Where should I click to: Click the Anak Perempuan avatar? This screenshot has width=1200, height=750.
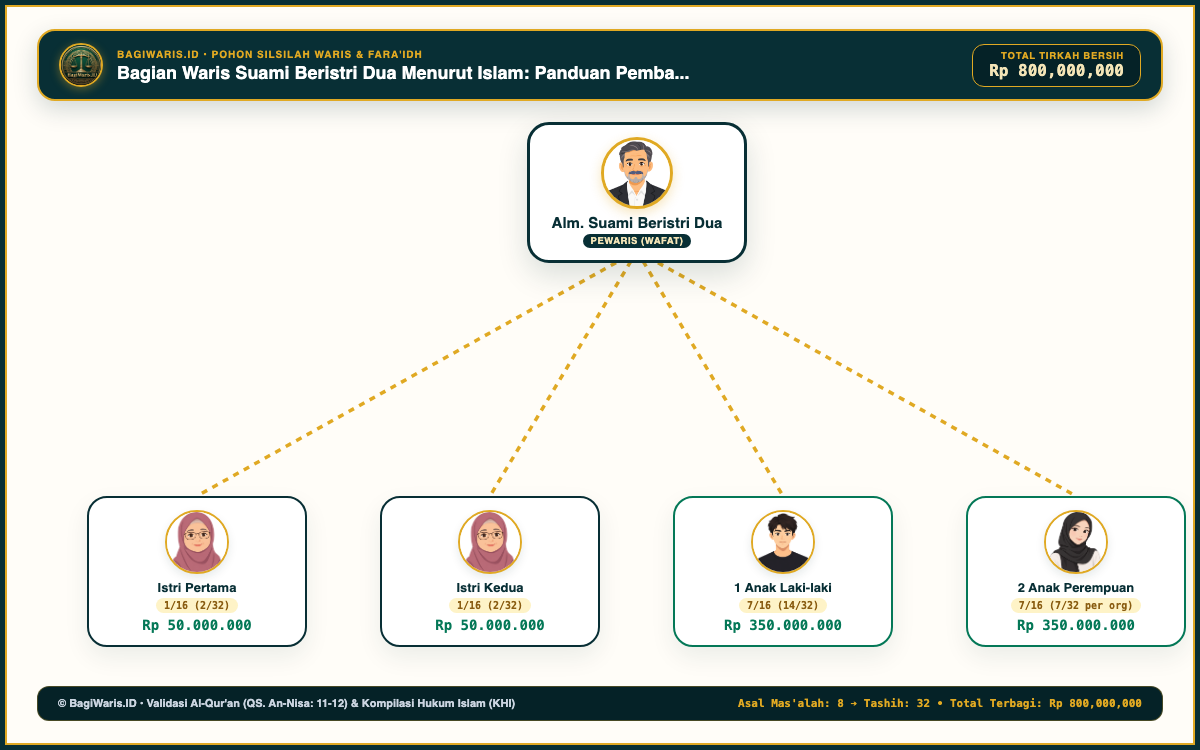[x=1076, y=542]
